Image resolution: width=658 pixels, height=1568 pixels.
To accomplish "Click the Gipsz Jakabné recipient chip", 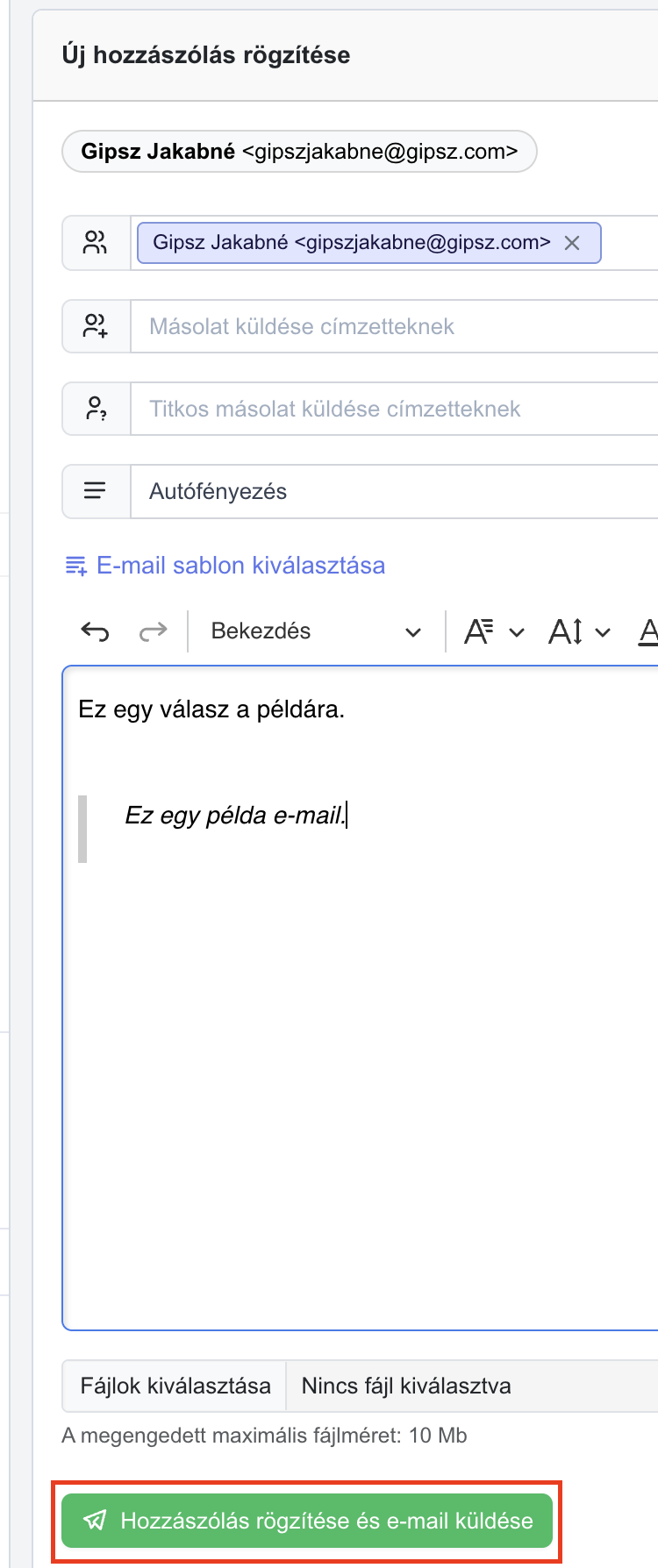I will (368, 243).
